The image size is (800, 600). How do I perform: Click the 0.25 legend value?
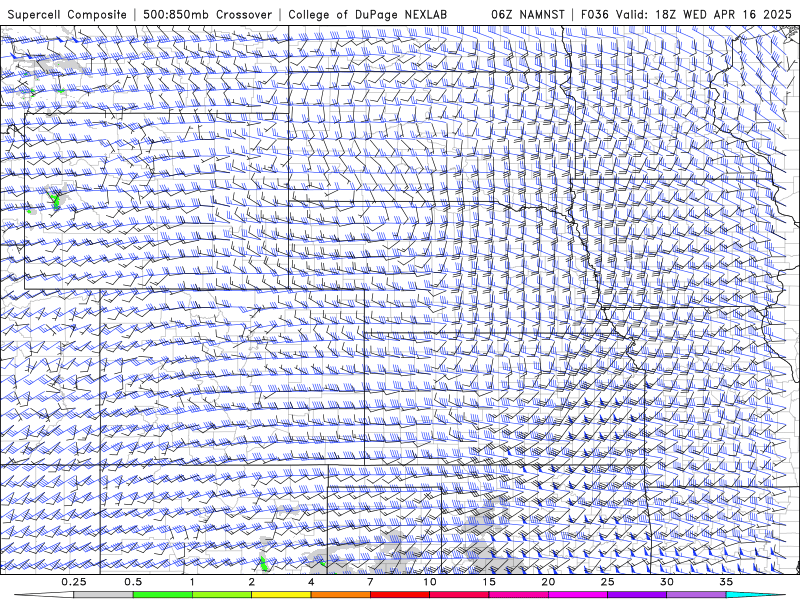tap(74, 582)
